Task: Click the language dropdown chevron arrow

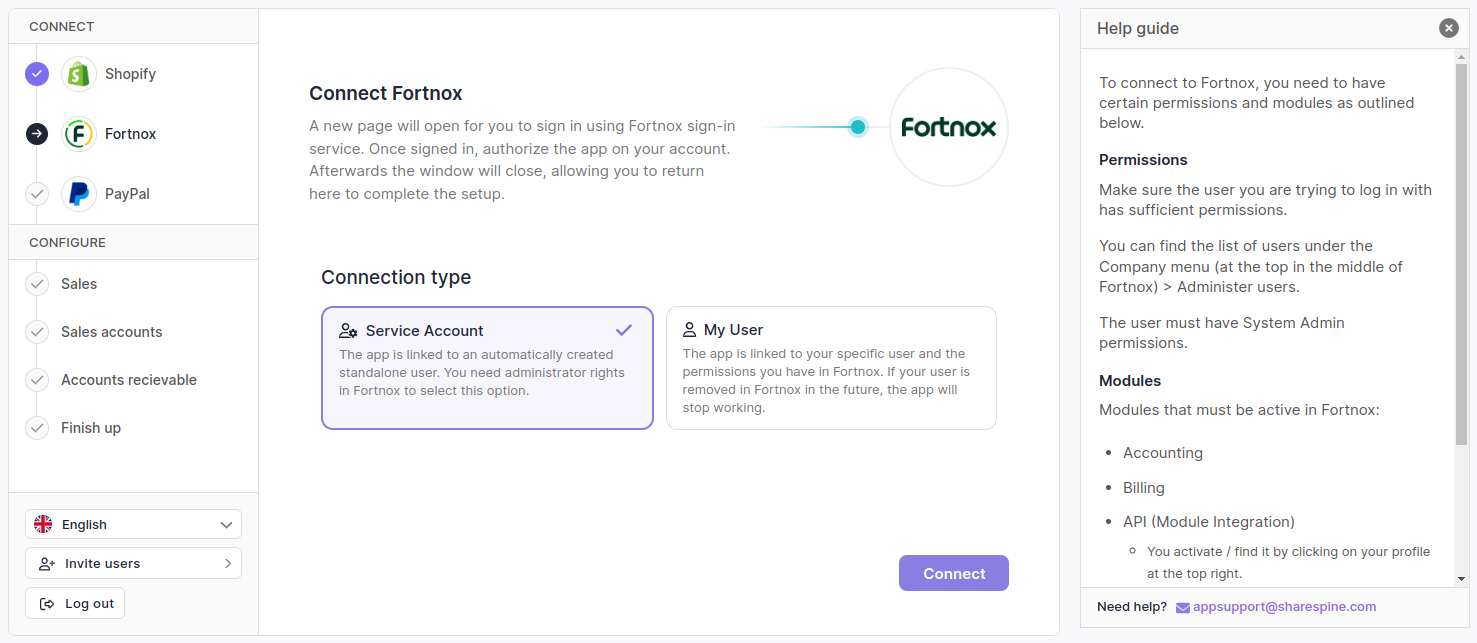Action: tap(226, 525)
